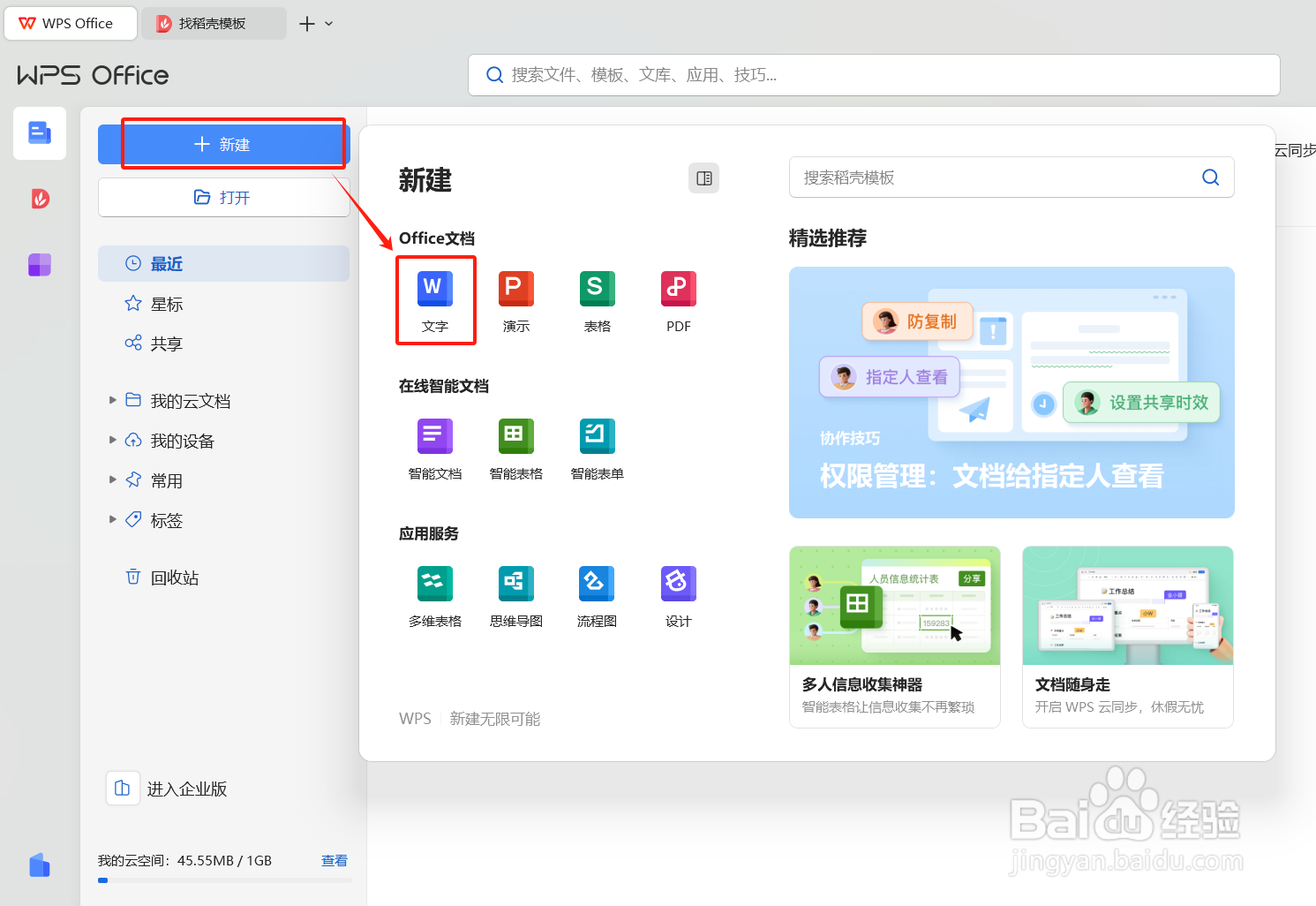
Task: Open the dropdown arrow next to new tab plus
Action: click(x=329, y=24)
